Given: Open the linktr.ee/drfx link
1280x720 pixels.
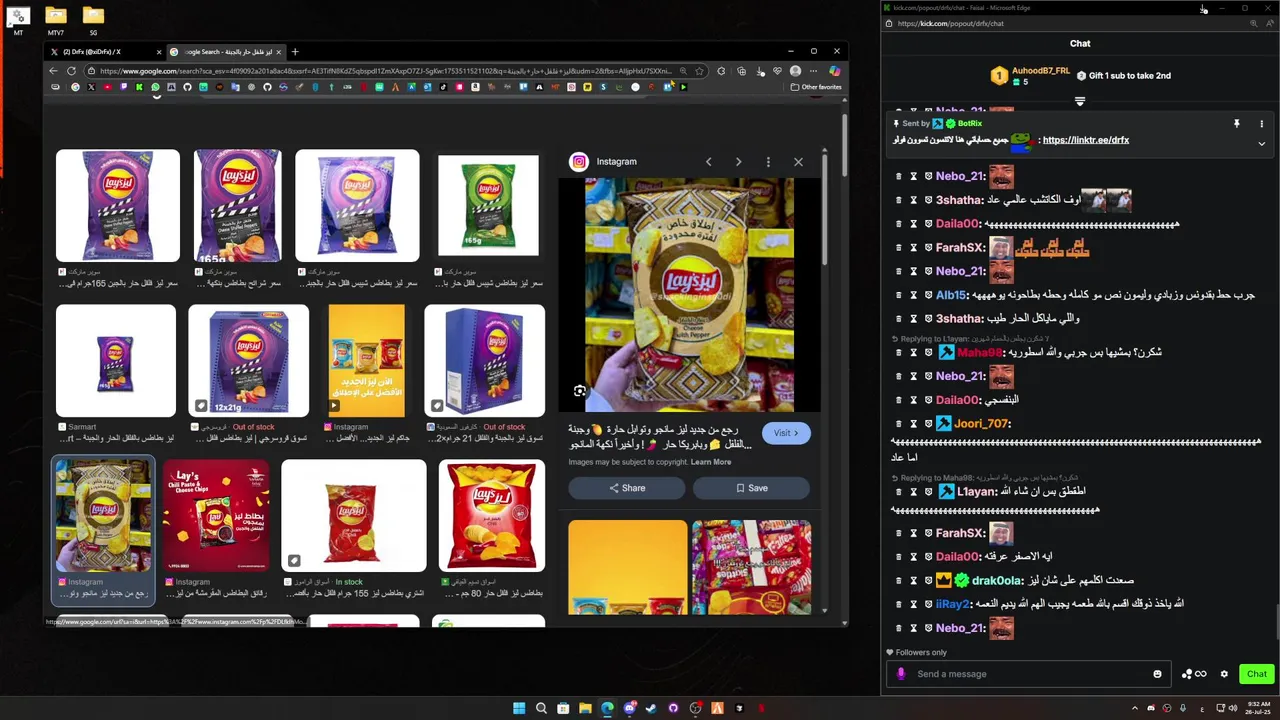Looking at the screenshot, I should click(1085, 140).
